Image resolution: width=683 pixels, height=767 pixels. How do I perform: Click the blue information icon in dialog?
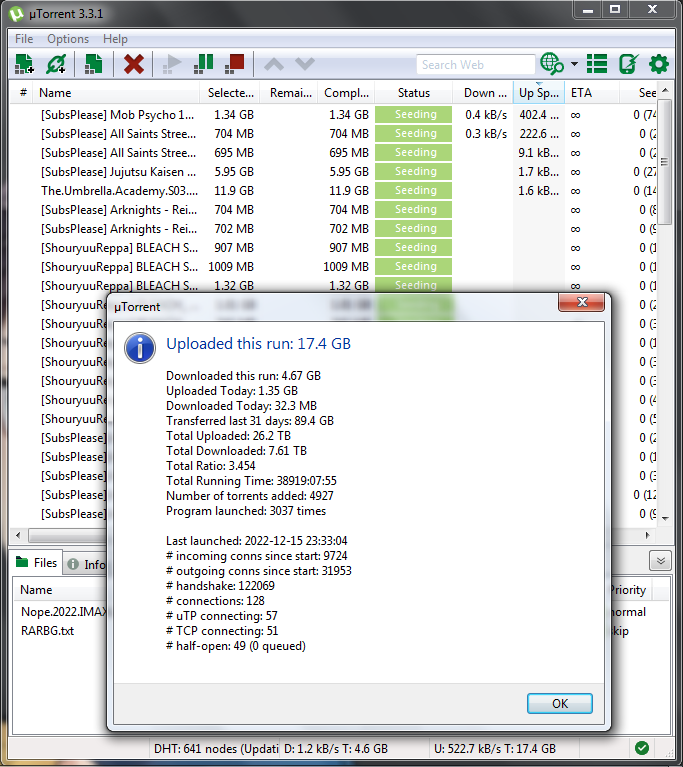140,348
